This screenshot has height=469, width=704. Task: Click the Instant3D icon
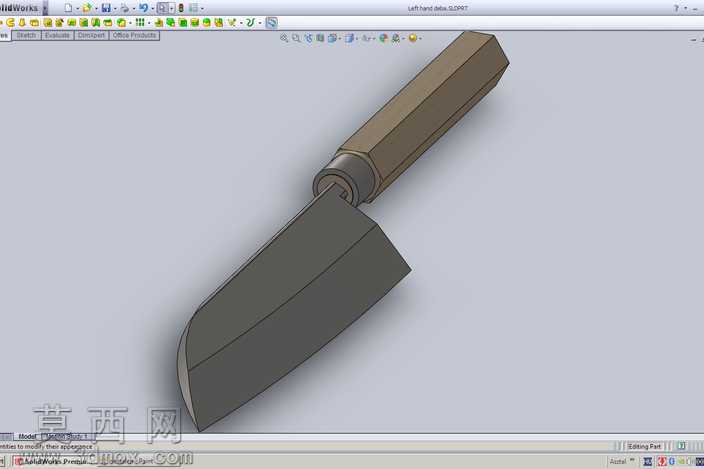(272, 22)
